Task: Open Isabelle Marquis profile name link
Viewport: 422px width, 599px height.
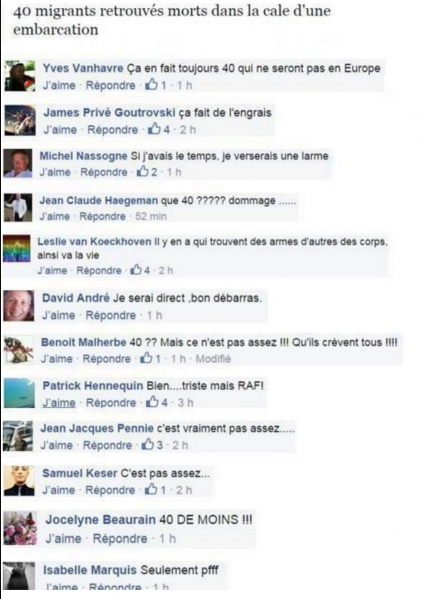Action: tap(90, 570)
